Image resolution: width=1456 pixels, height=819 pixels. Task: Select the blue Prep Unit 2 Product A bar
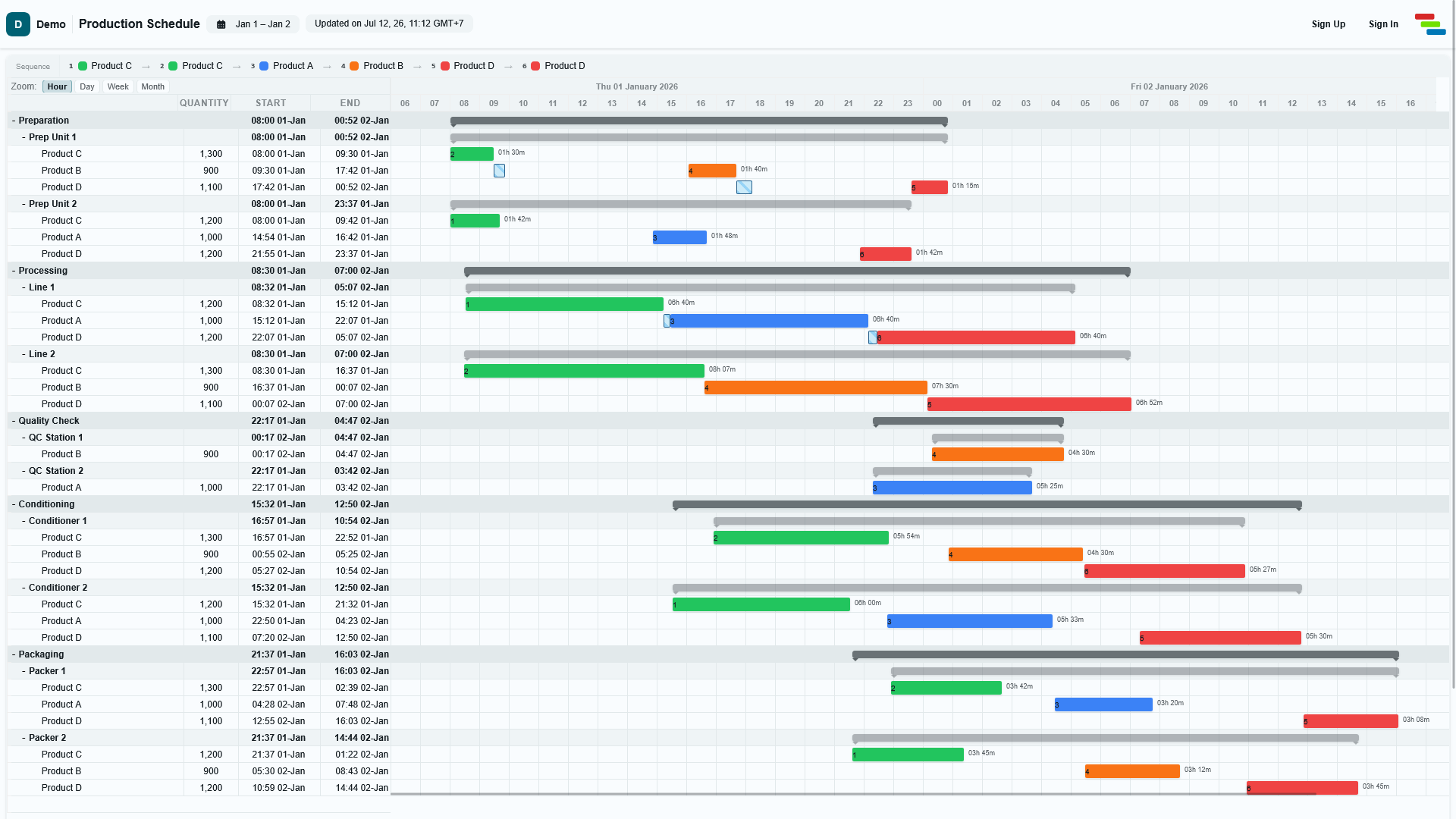click(x=679, y=237)
